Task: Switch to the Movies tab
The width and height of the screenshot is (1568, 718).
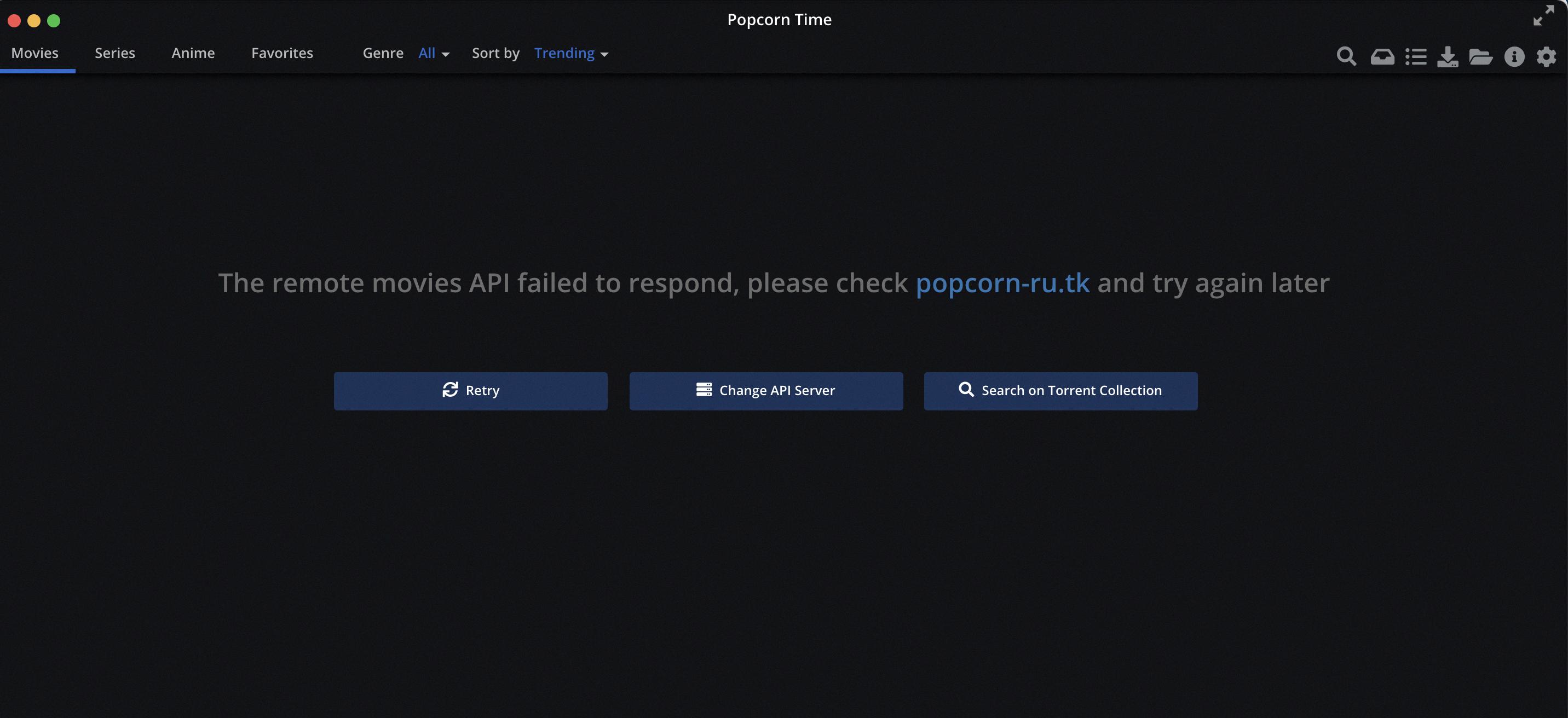Action: click(34, 53)
